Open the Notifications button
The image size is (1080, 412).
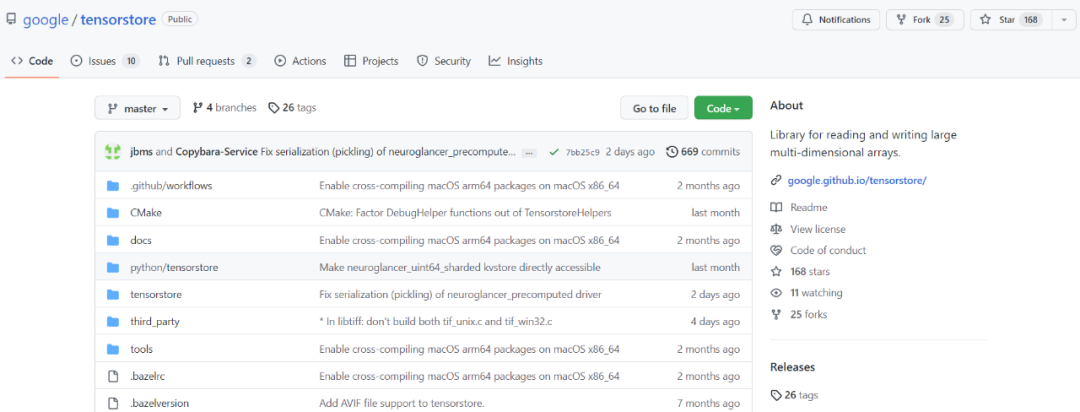tap(836, 20)
